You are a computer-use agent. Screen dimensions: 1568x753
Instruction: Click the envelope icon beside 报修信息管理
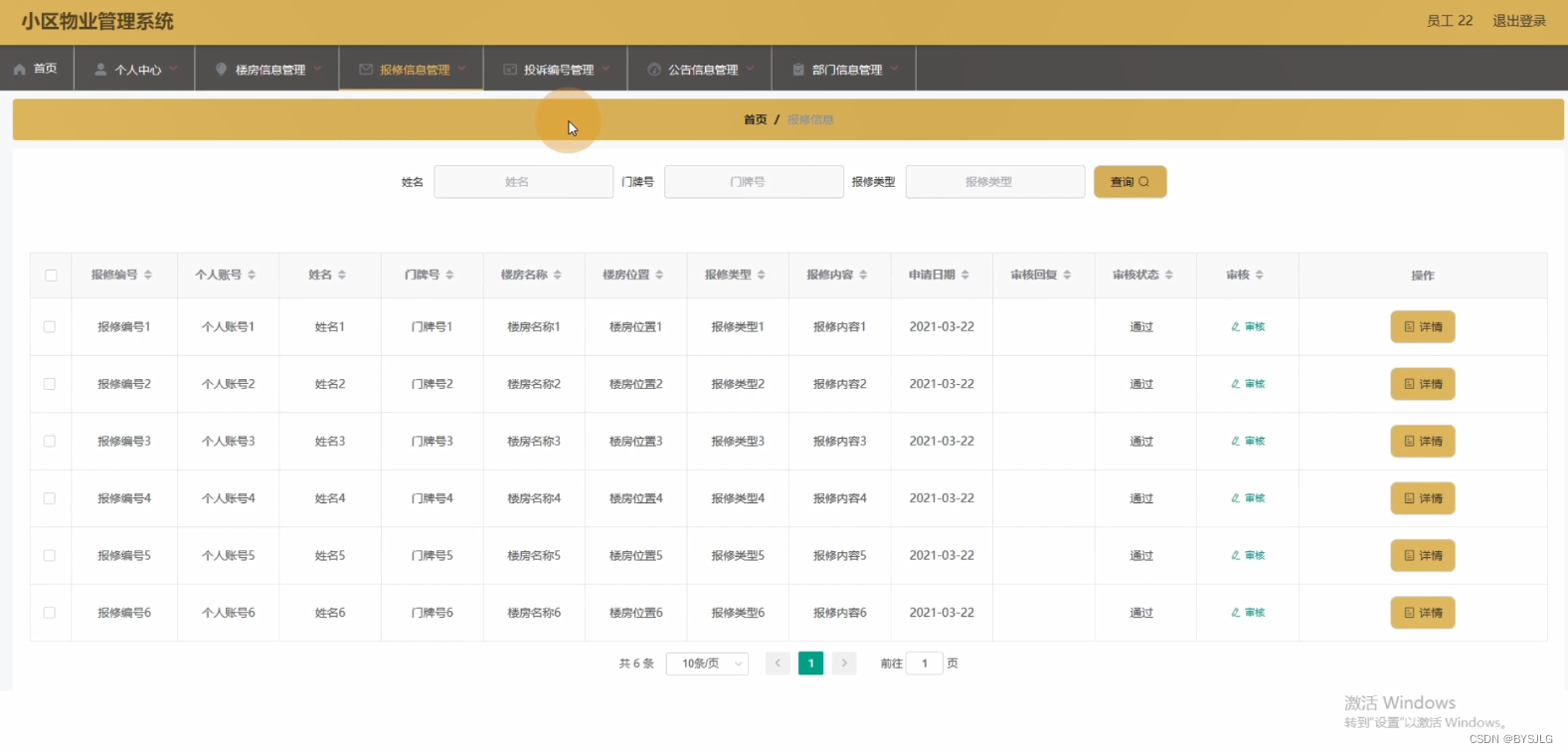366,70
